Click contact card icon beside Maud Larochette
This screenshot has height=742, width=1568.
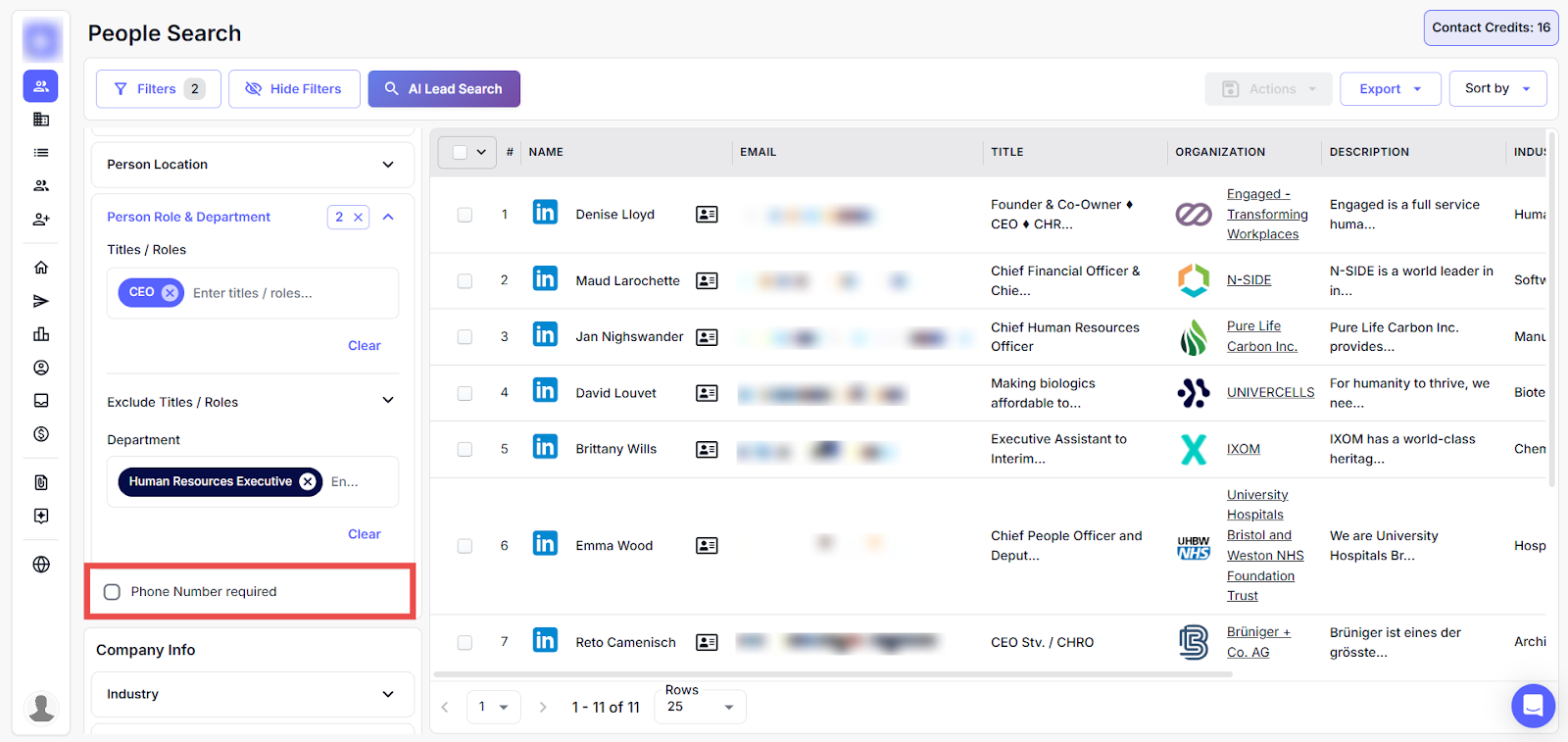click(707, 281)
